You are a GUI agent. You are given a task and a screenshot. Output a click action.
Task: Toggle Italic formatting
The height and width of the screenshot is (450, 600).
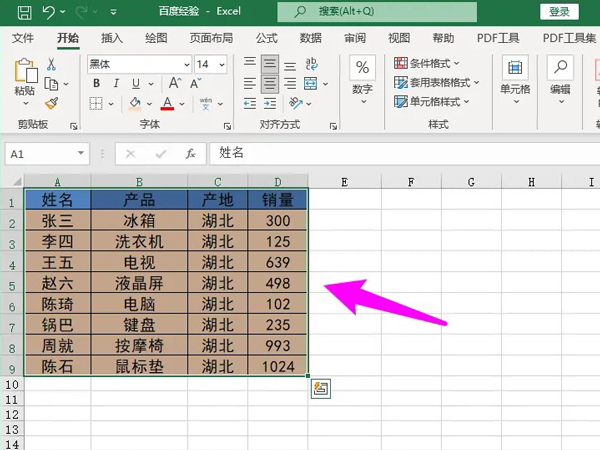[116, 84]
